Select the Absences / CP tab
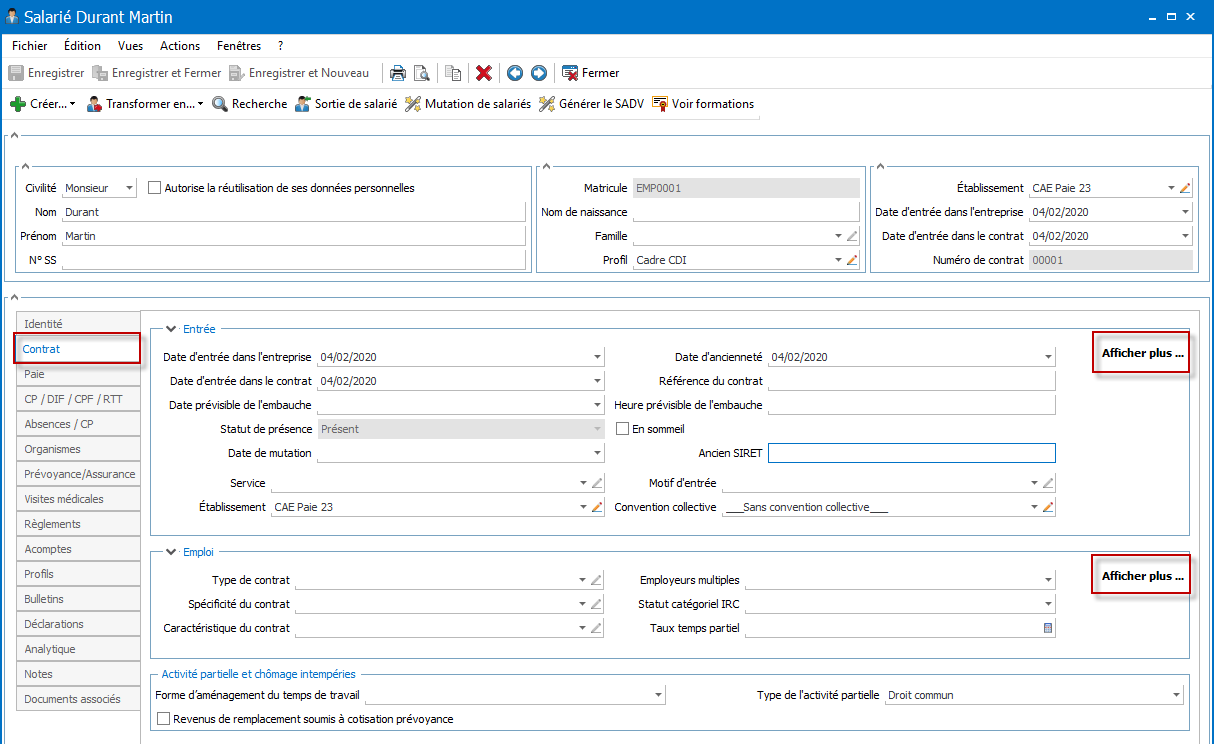 (78, 424)
